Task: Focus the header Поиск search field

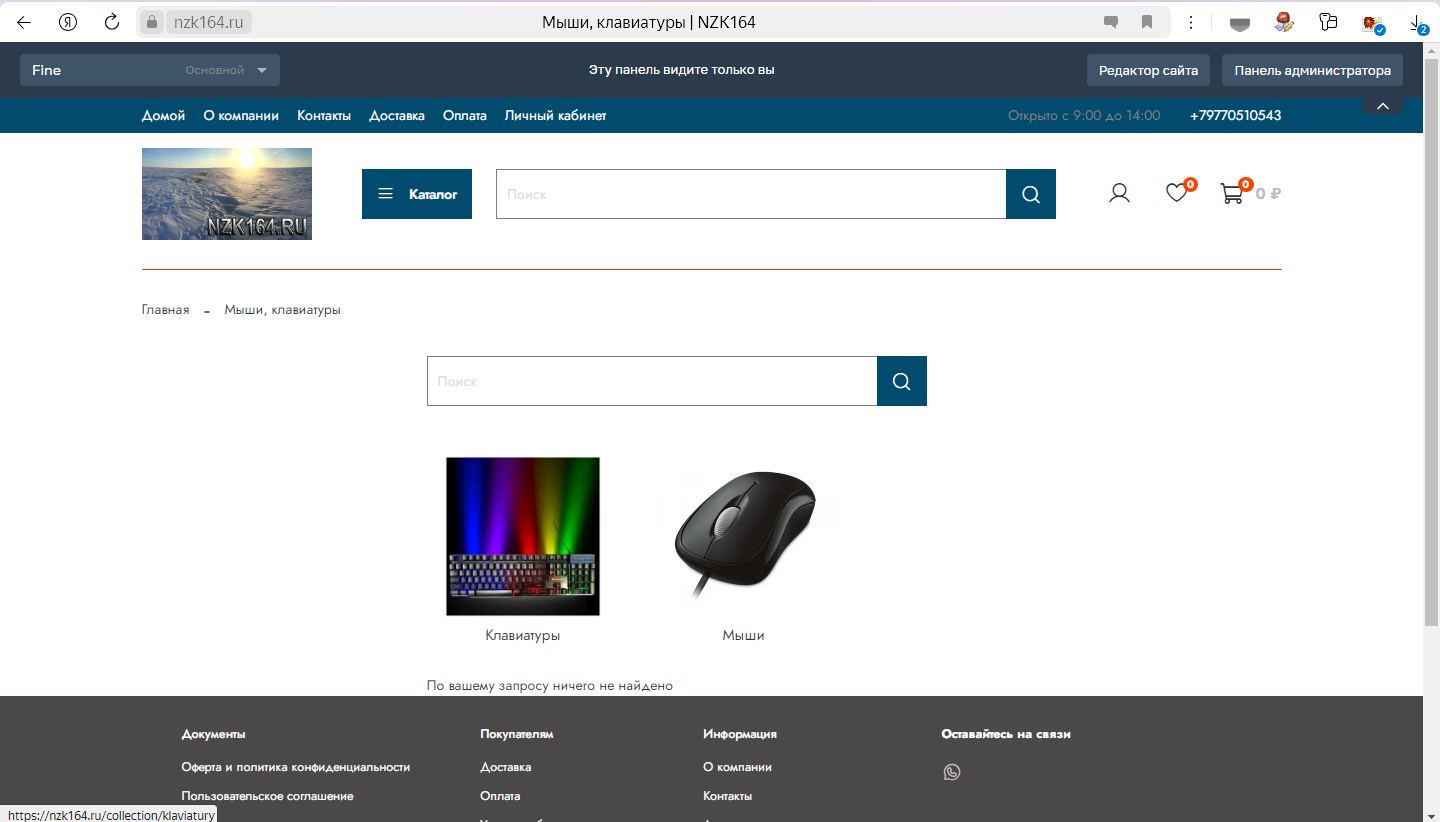Action: 751,194
